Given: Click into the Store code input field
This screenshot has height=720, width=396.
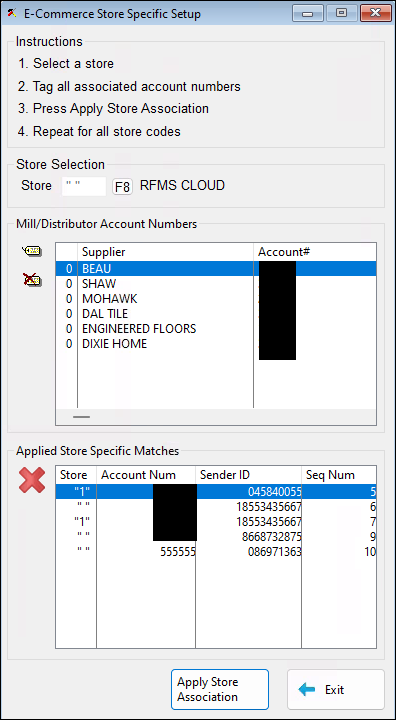Looking at the screenshot, I should [84, 186].
